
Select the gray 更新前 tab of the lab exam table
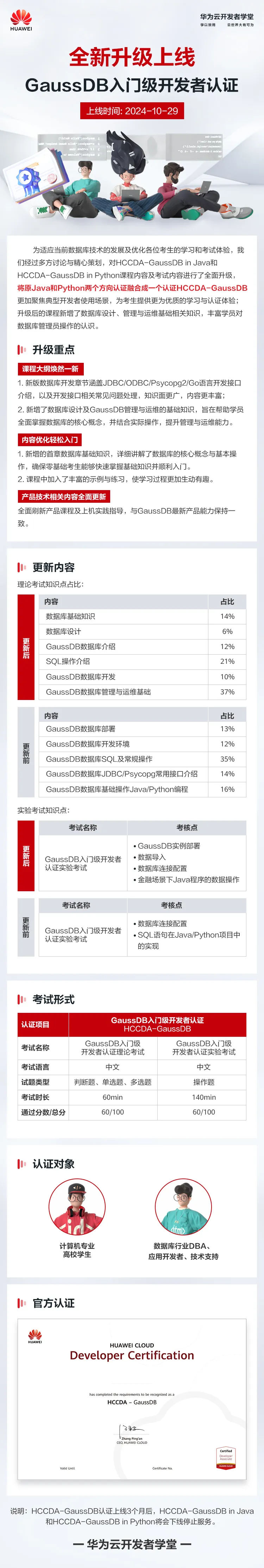26,926
